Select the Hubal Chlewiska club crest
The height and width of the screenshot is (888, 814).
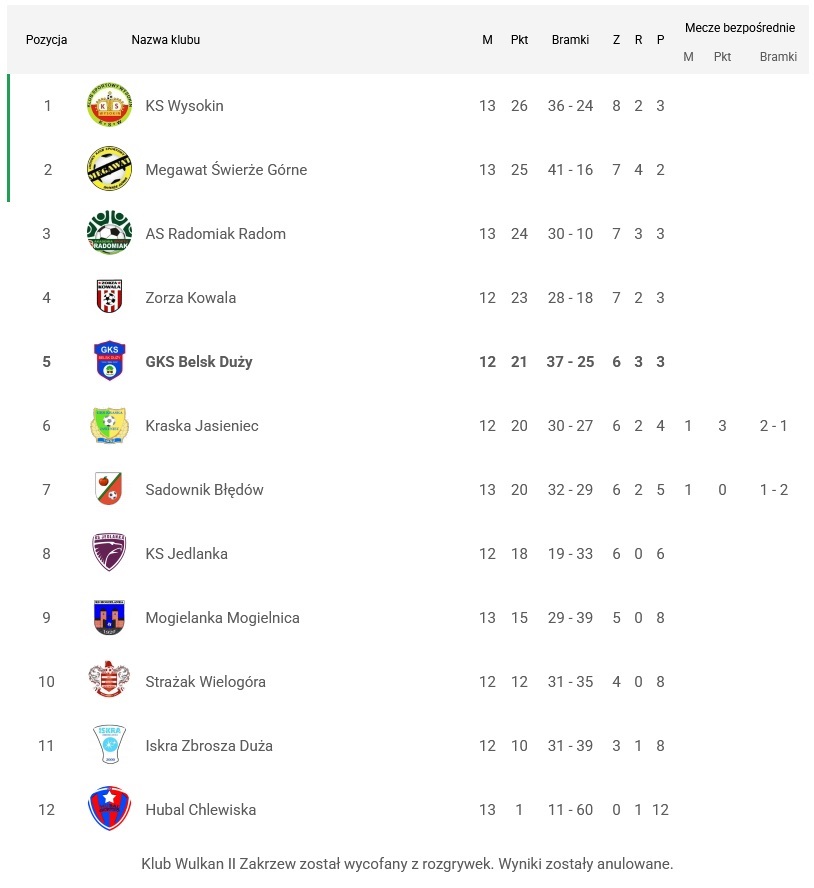(109, 809)
